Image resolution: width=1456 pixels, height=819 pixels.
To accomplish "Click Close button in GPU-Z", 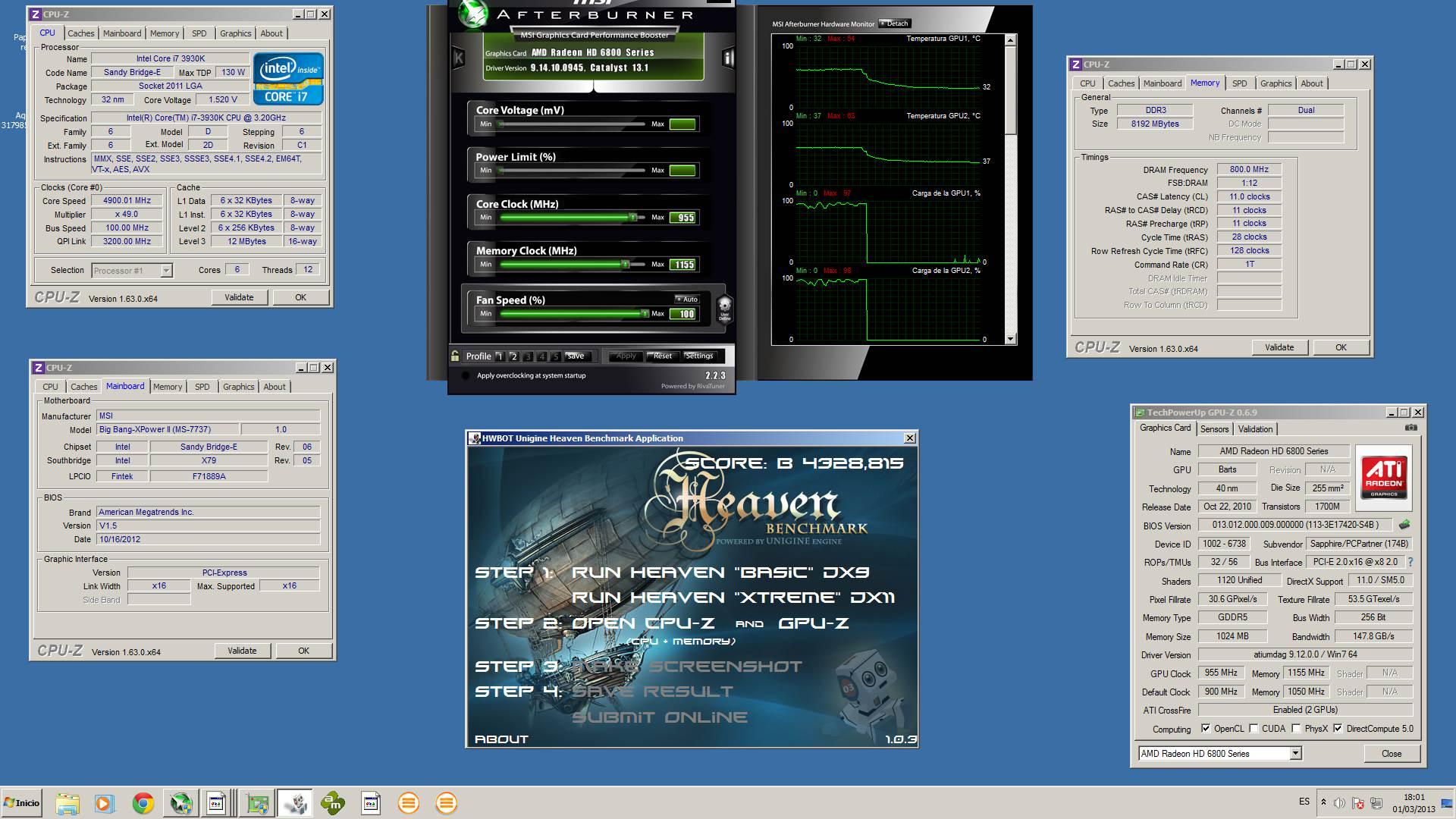I will (x=1391, y=753).
